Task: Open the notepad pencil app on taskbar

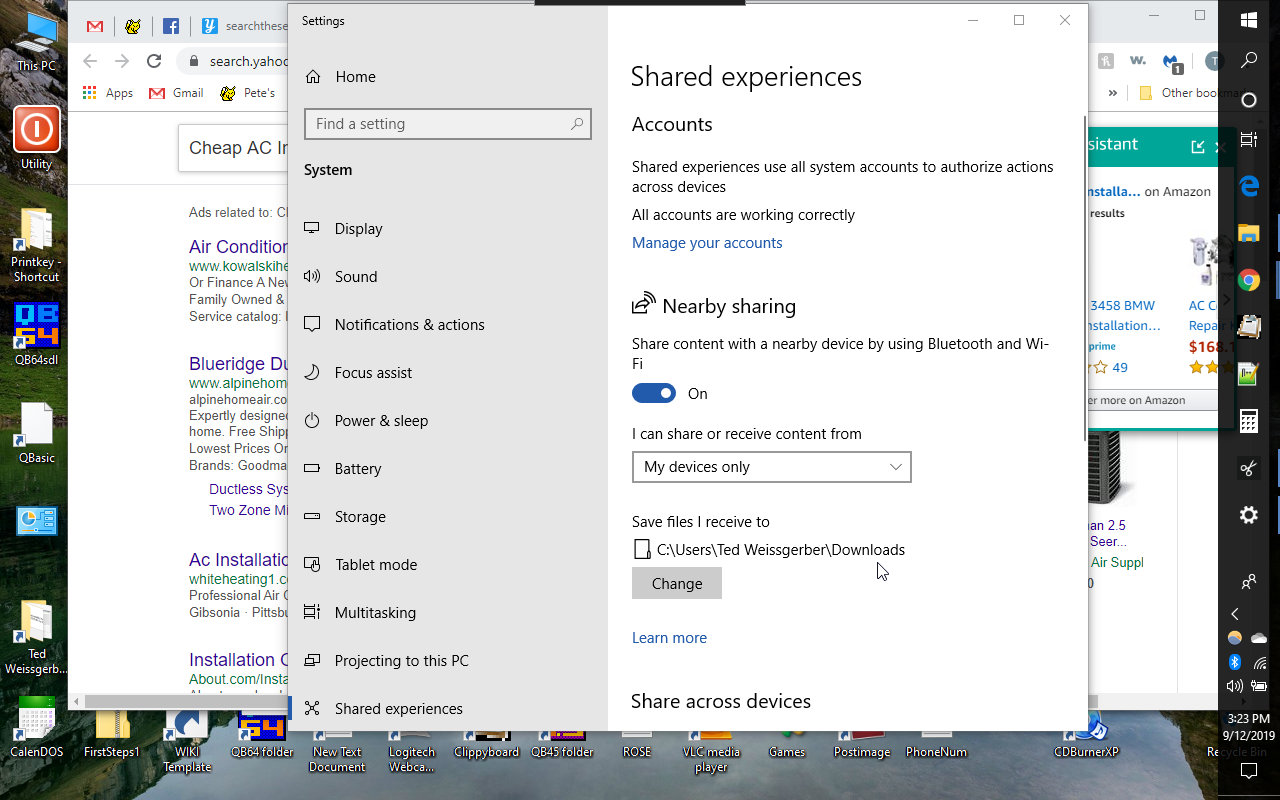Action: 1249,374
